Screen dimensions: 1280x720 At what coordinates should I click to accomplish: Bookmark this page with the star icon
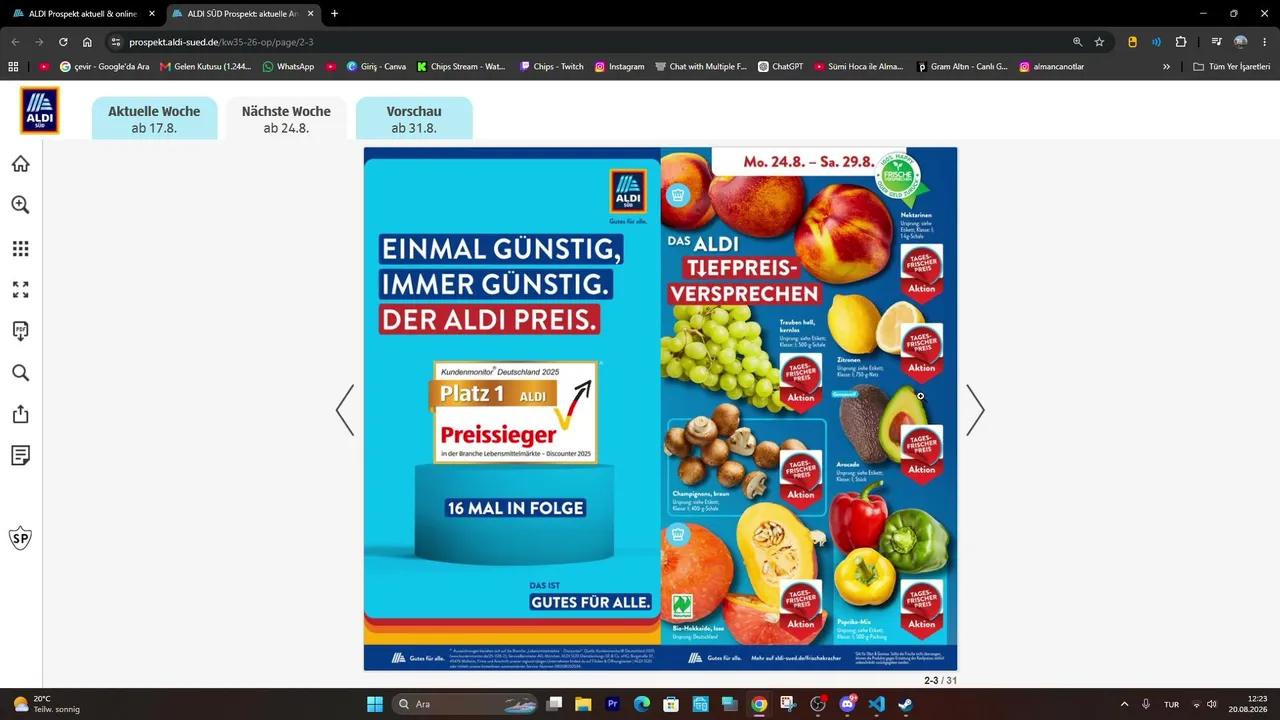(x=1099, y=42)
